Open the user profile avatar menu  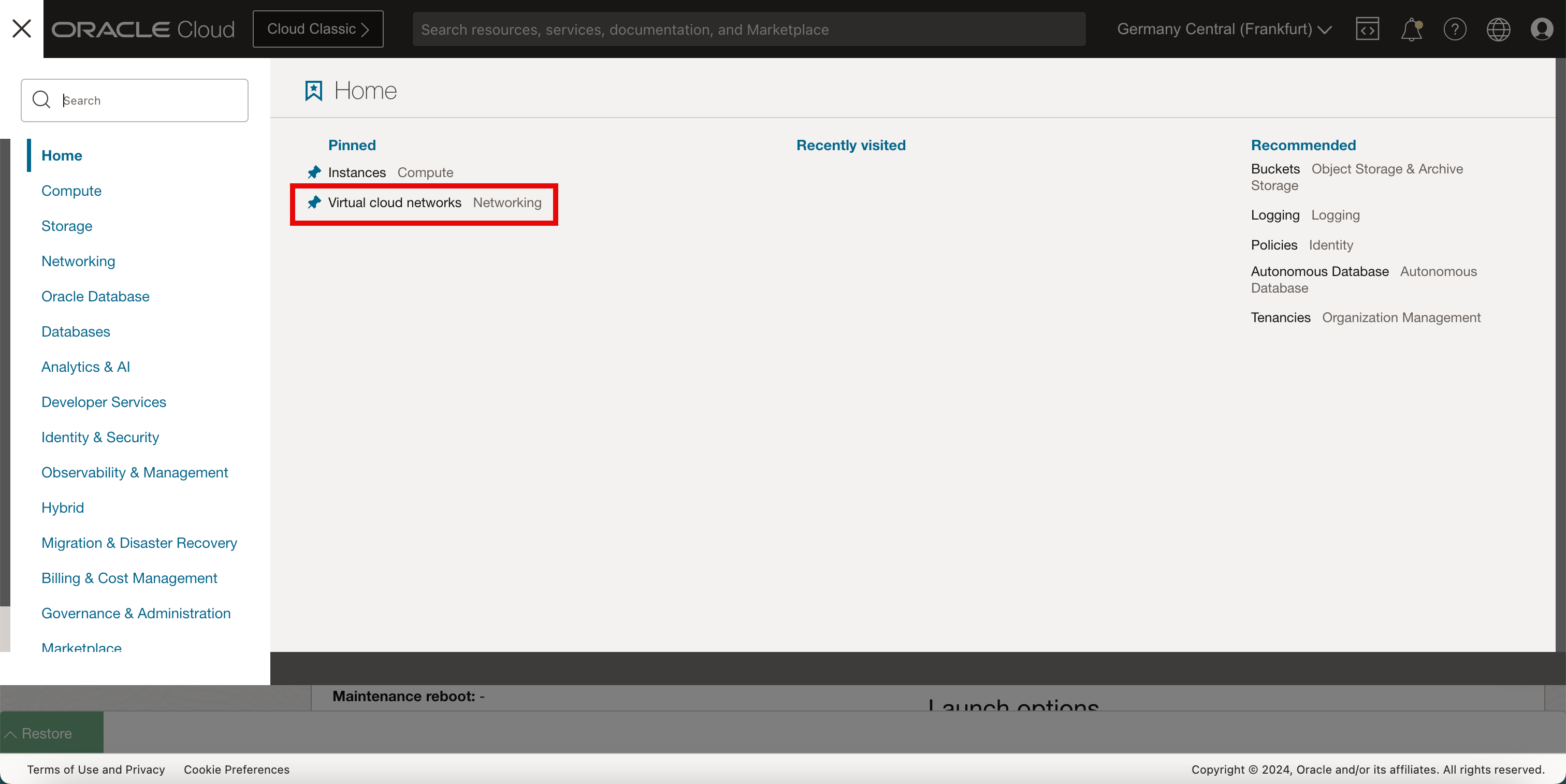click(x=1542, y=28)
